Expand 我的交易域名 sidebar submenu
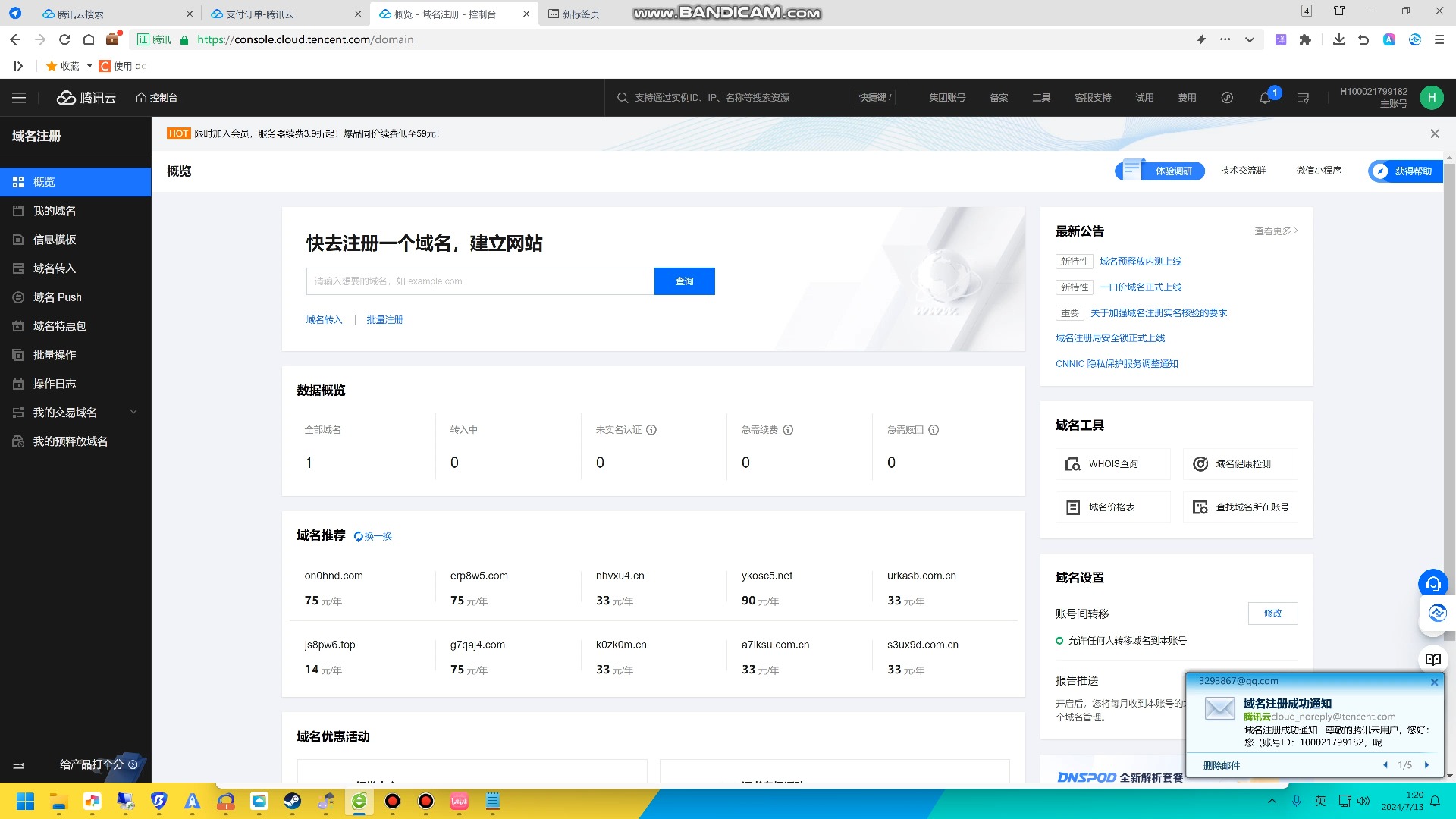This screenshot has height=819, width=1456. (133, 413)
